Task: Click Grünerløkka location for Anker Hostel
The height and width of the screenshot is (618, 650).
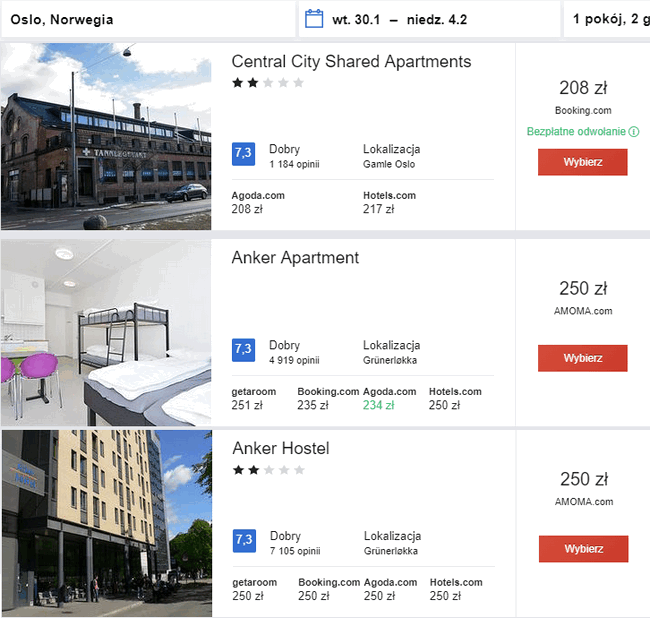Action: [x=390, y=551]
